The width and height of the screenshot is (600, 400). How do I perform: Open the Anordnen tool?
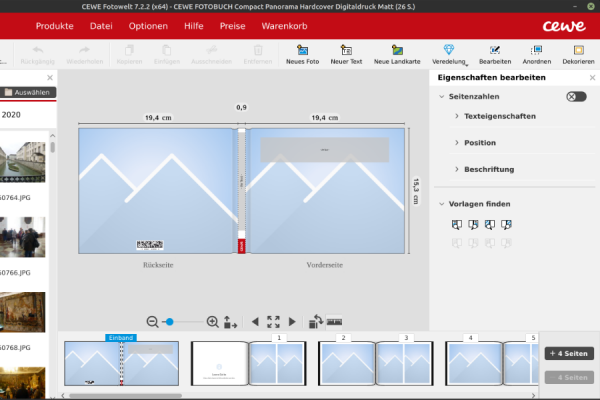[536, 54]
